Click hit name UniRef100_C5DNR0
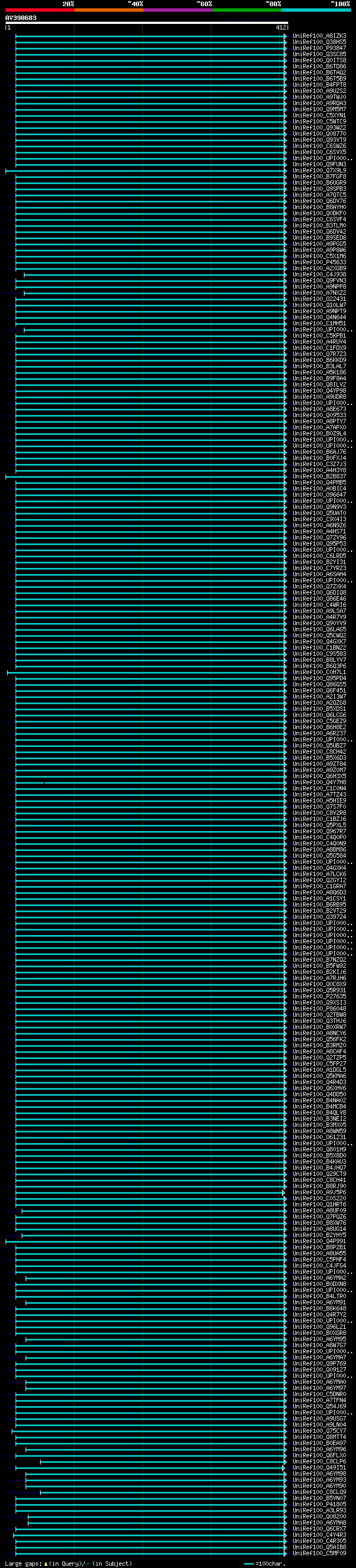The height and width of the screenshot is (1568, 356). (x=319, y=1394)
